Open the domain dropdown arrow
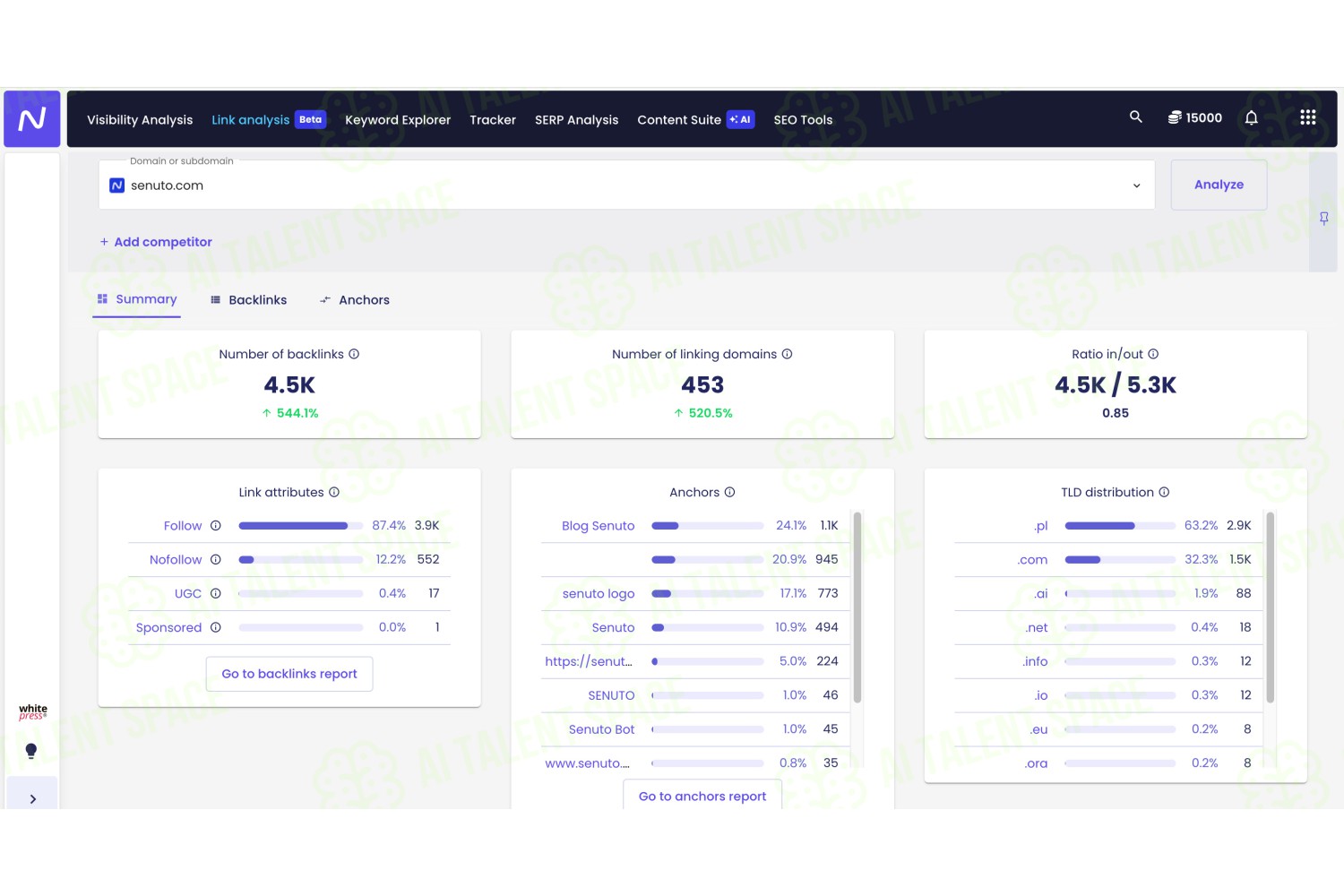Viewport: 1344px width, 896px height. pyautogui.click(x=1136, y=185)
